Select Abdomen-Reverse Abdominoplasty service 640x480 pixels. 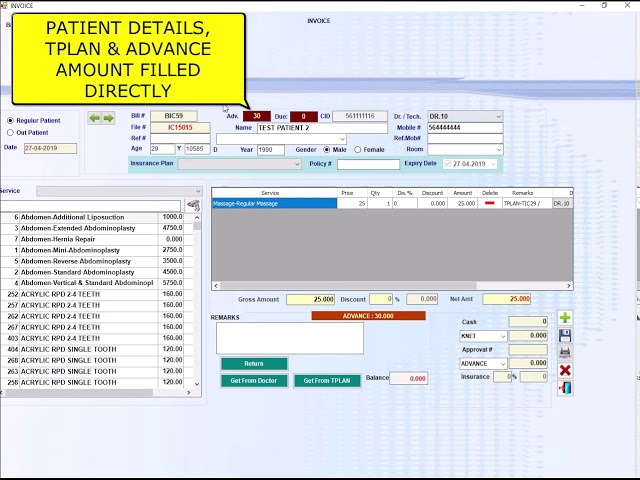click(x=92, y=261)
